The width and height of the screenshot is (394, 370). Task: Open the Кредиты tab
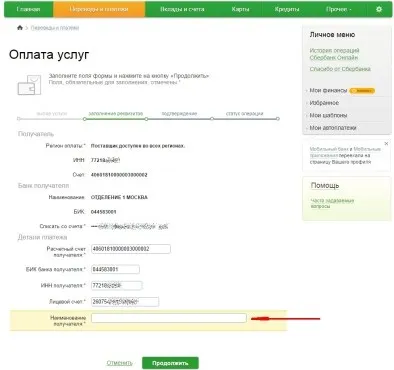(287, 9)
